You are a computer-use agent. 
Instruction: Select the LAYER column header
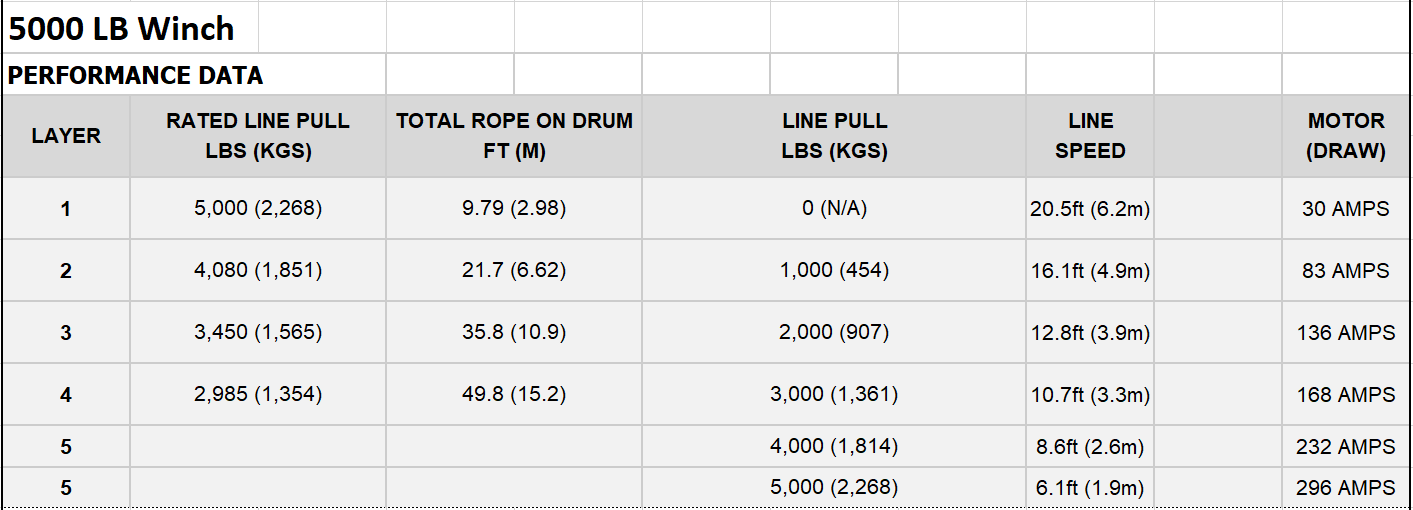tap(66, 136)
